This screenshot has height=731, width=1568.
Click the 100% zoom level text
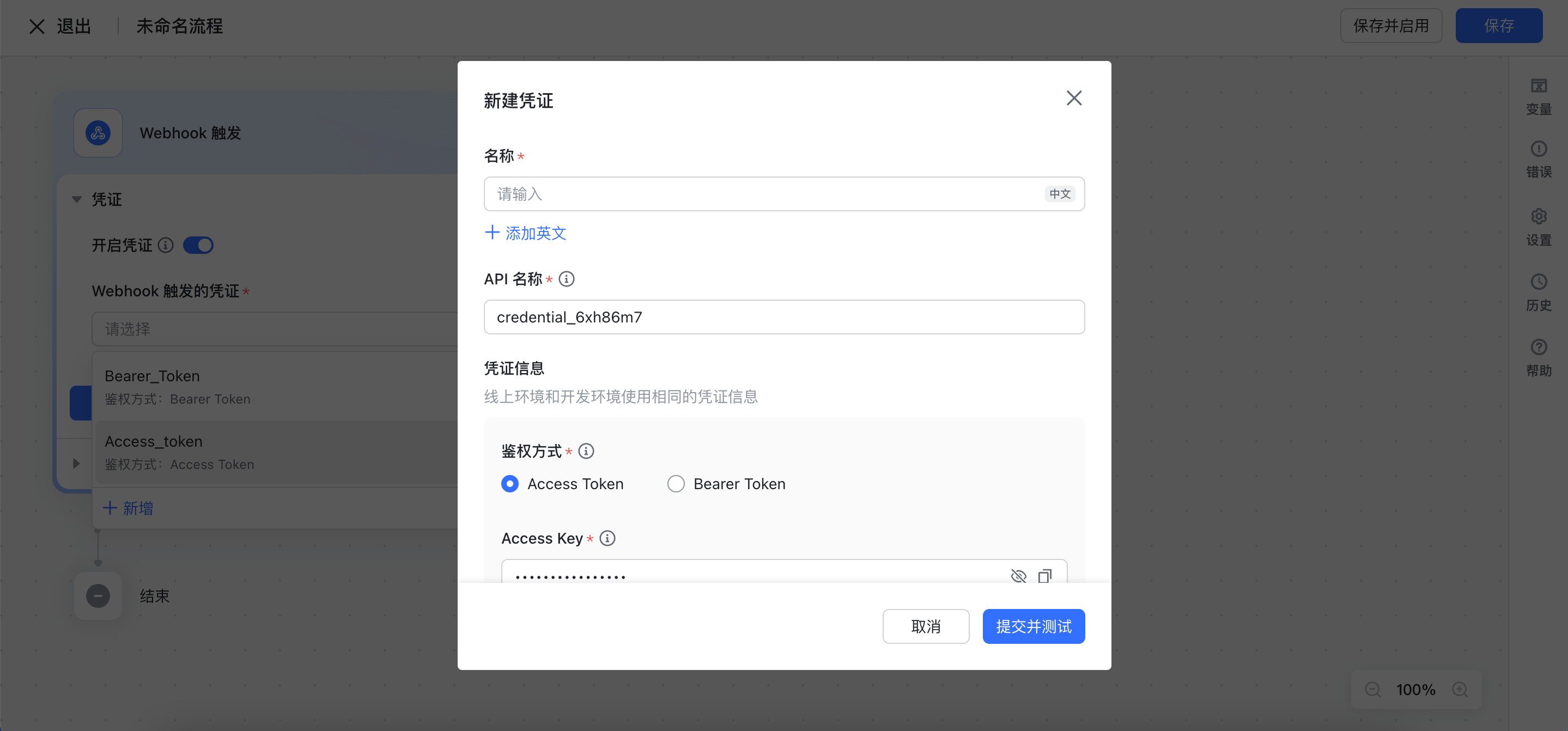[x=1416, y=690]
